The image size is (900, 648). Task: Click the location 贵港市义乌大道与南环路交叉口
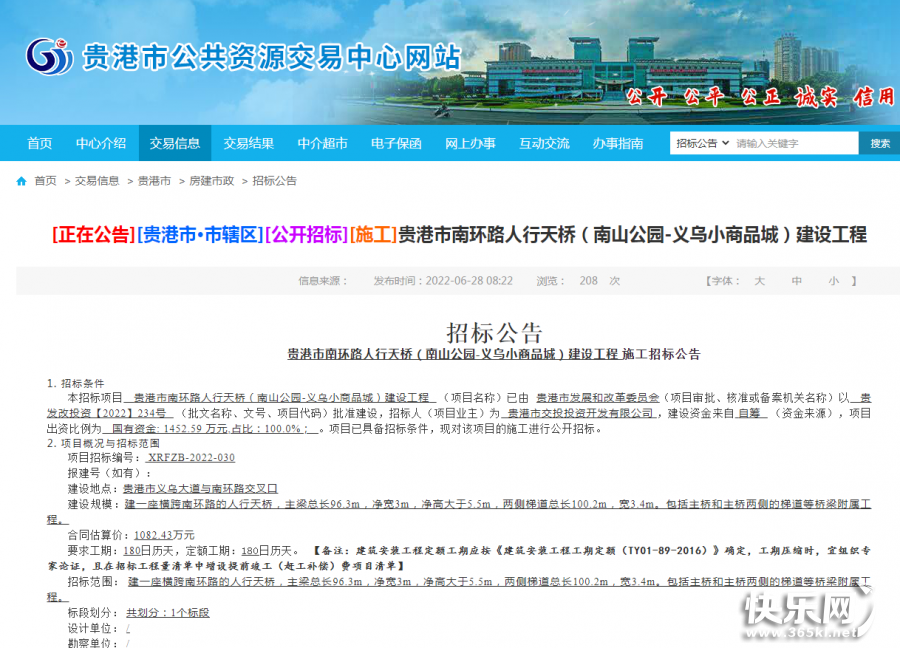pyautogui.click(x=200, y=488)
